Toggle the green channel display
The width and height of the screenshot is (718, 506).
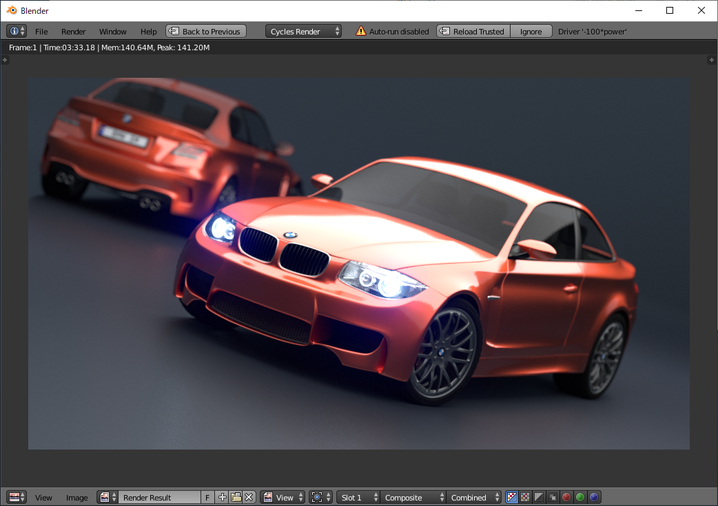point(580,497)
